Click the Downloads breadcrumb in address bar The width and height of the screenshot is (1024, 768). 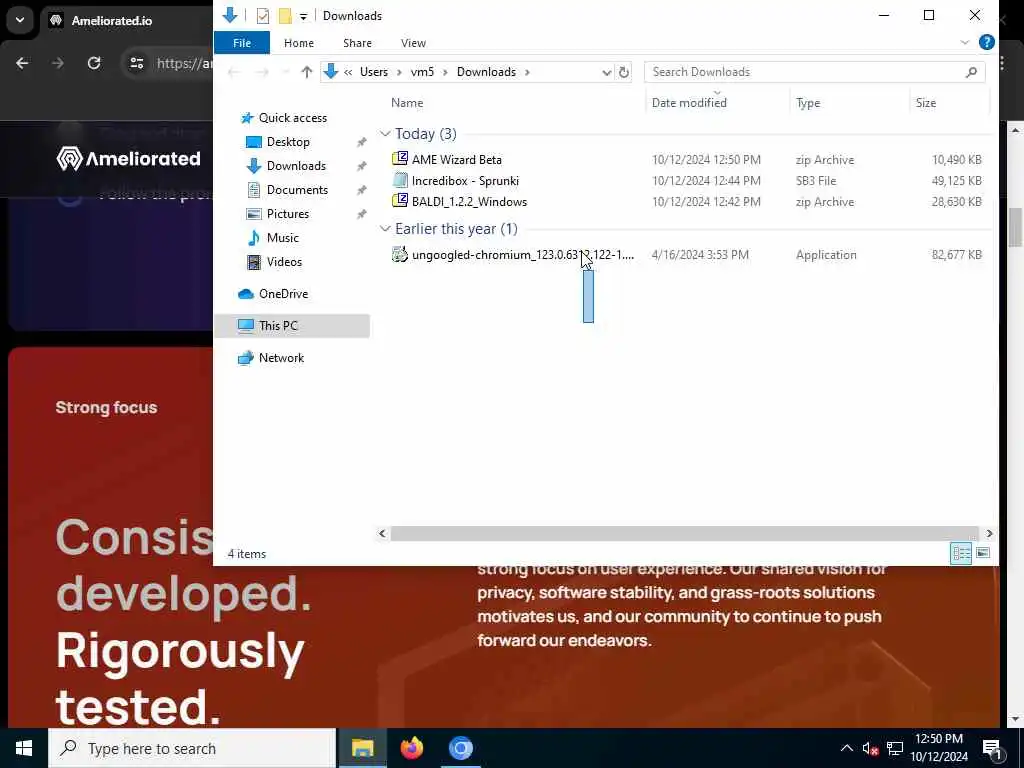(x=486, y=72)
